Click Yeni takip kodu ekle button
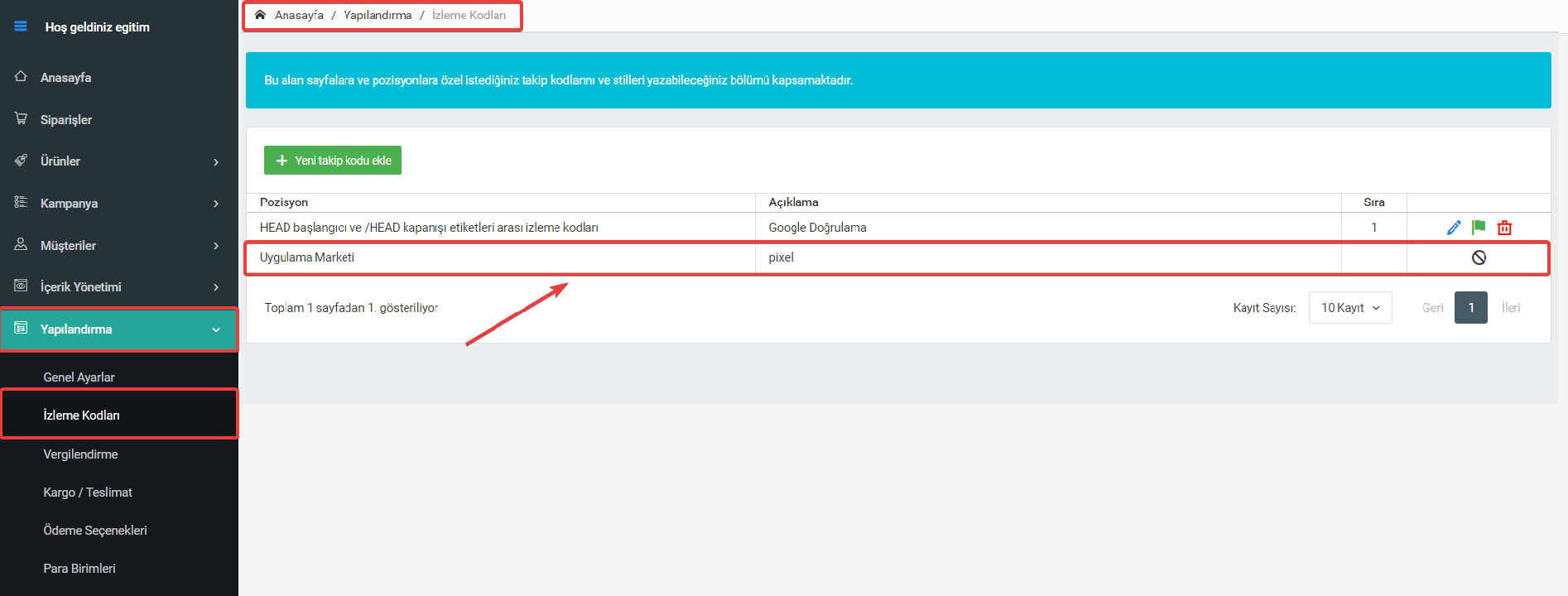Image resolution: width=1568 pixels, height=596 pixels. click(x=333, y=161)
